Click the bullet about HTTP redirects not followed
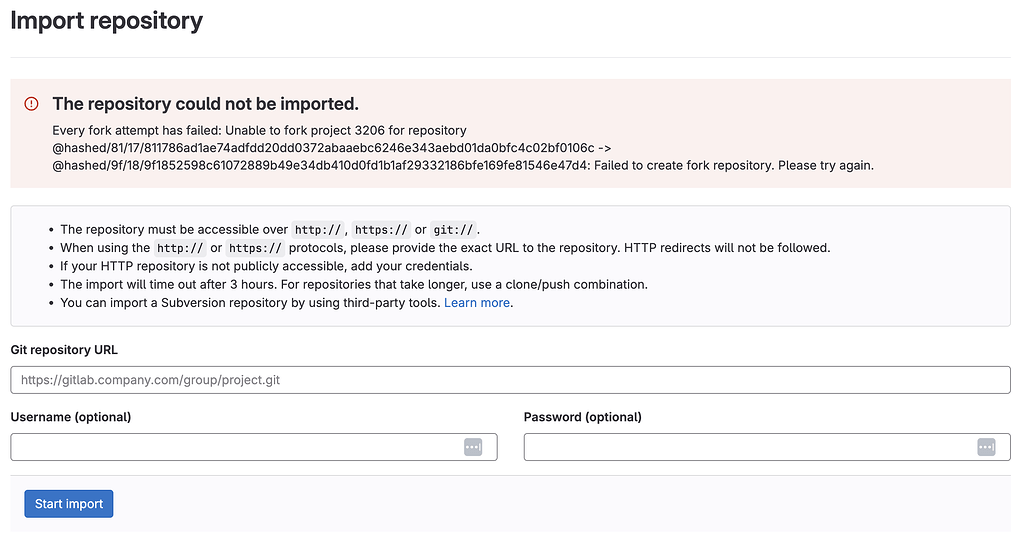This screenshot has height=533, width=1024. [x=445, y=248]
